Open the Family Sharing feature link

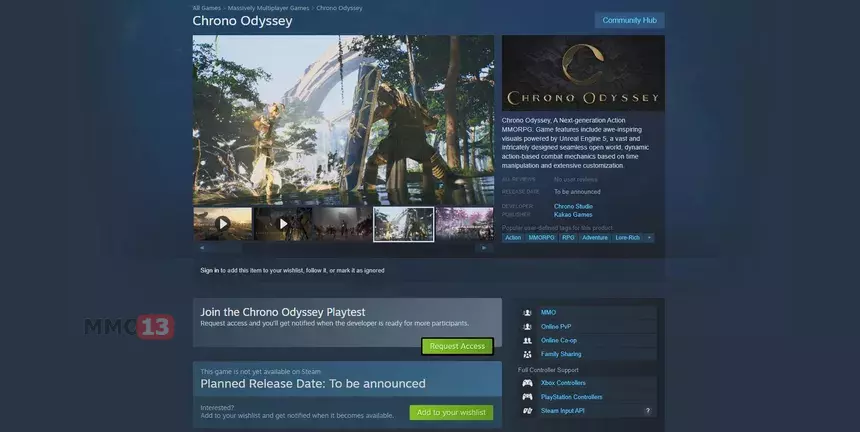pos(561,354)
